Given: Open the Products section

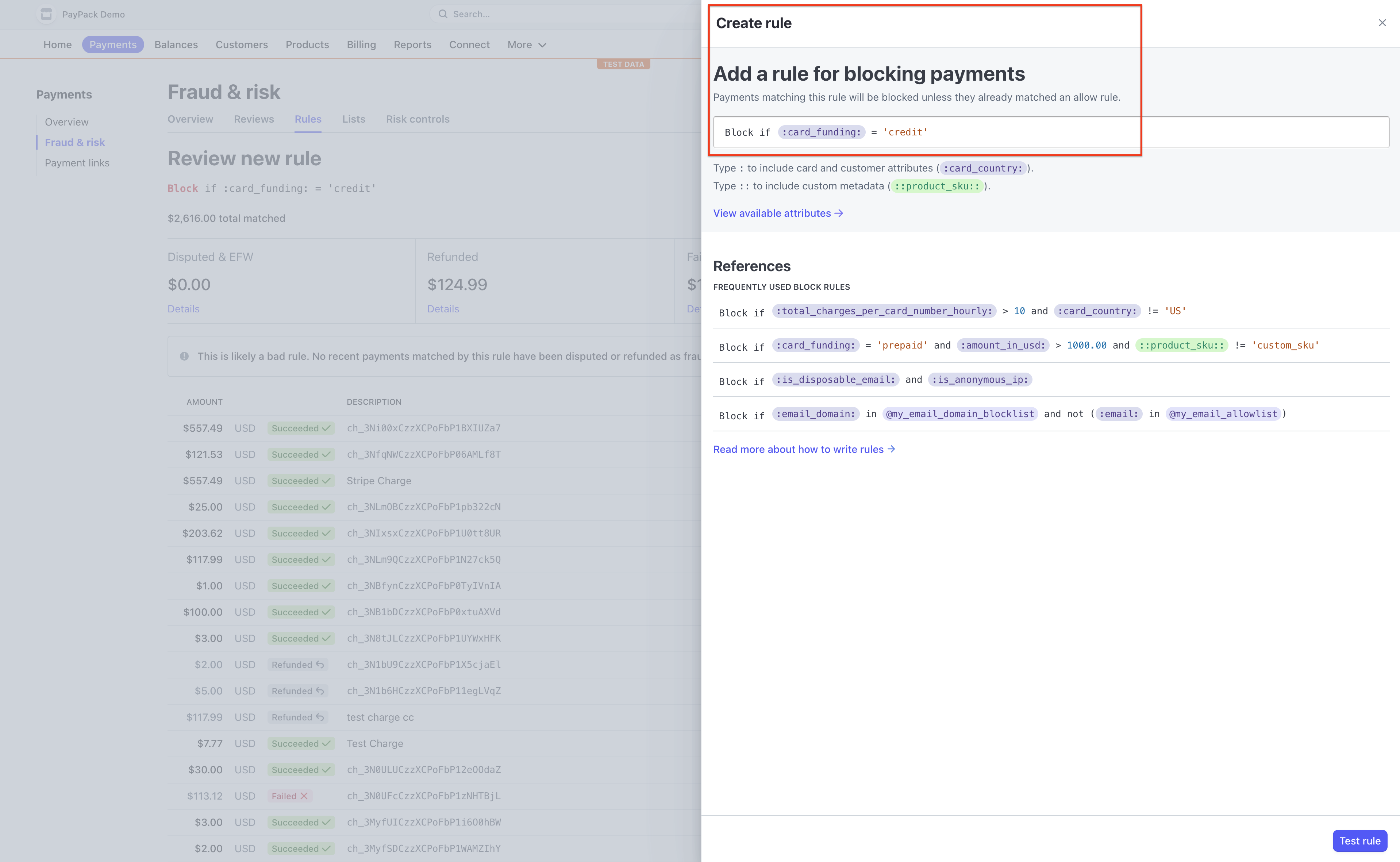Looking at the screenshot, I should (x=307, y=45).
